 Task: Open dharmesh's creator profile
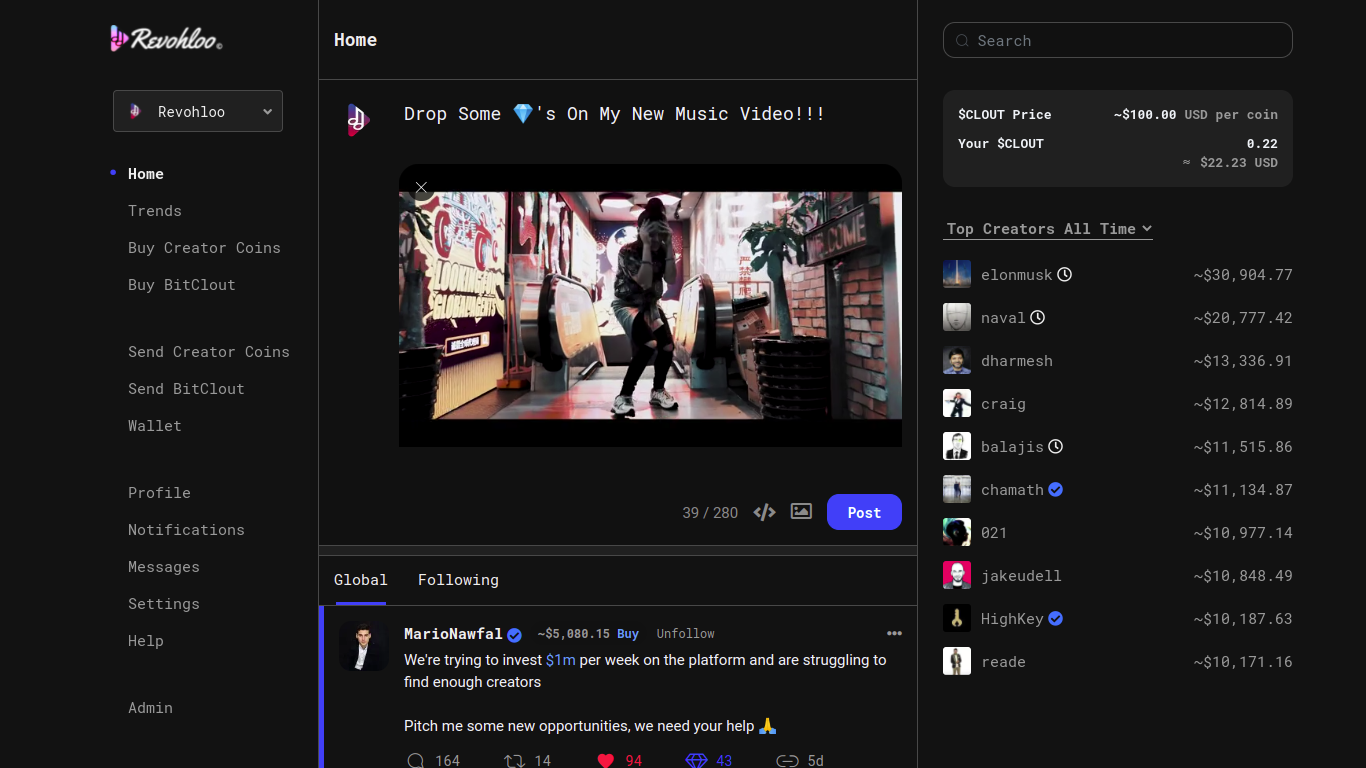(x=1017, y=361)
